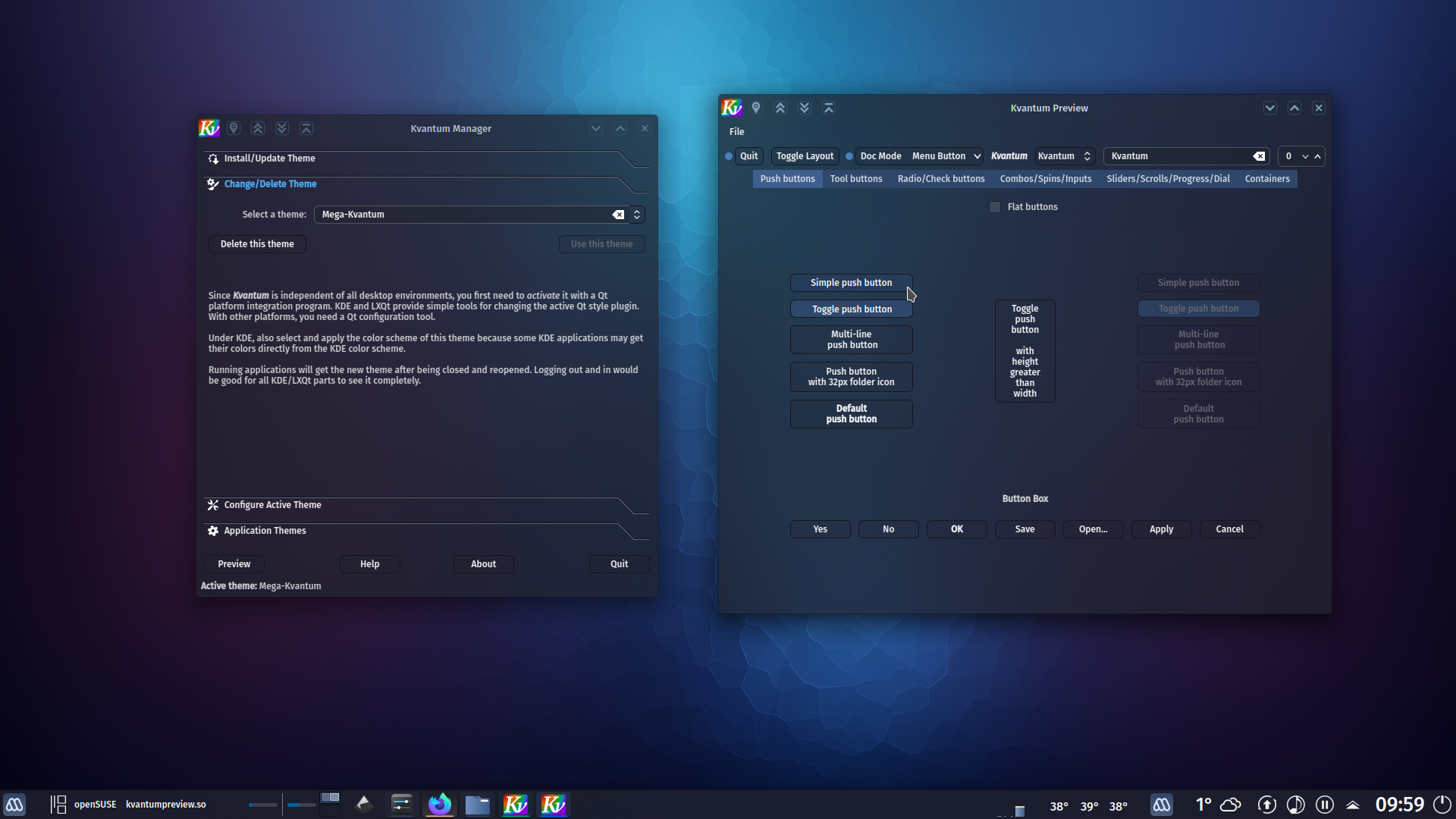This screenshot has width=1456, height=819.
Task: Open the weather cloud widget in system tray
Action: coord(1231,804)
